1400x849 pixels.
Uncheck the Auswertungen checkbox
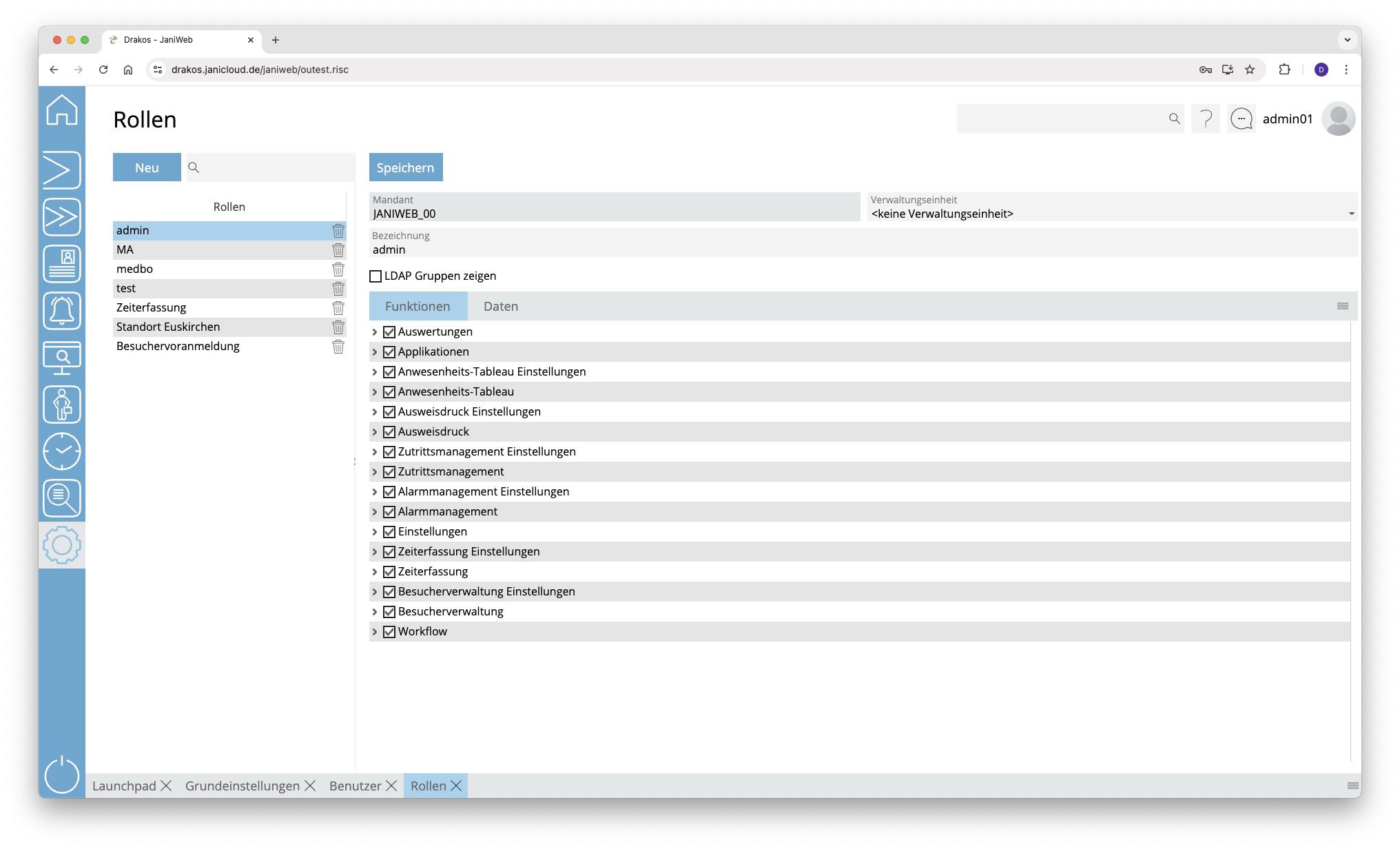(x=389, y=332)
